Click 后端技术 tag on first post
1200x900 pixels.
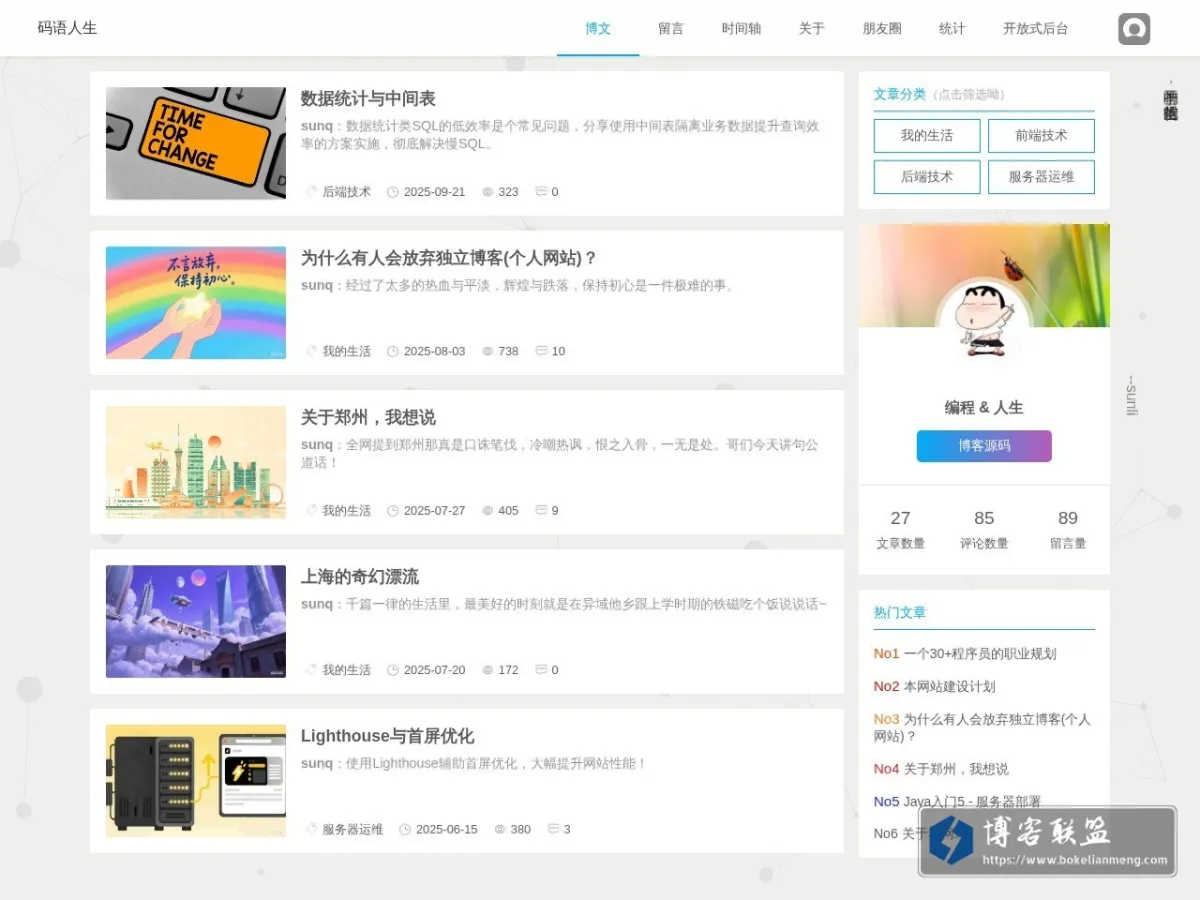(346, 192)
